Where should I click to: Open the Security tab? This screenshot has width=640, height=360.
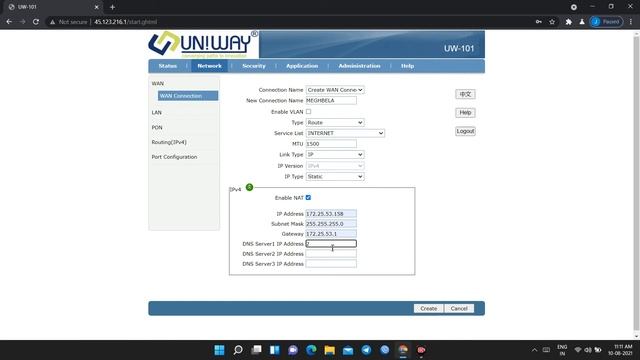(254, 66)
